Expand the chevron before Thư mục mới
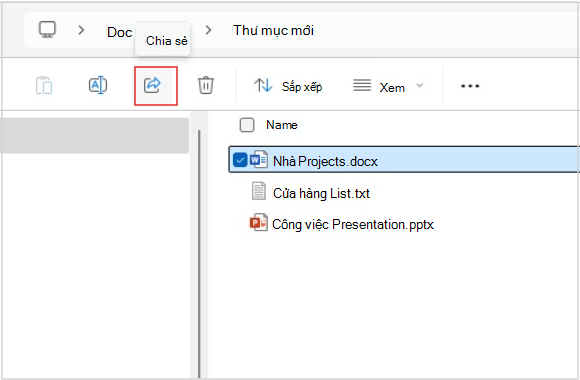The height and width of the screenshot is (380, 580). (x=208, y=30)
